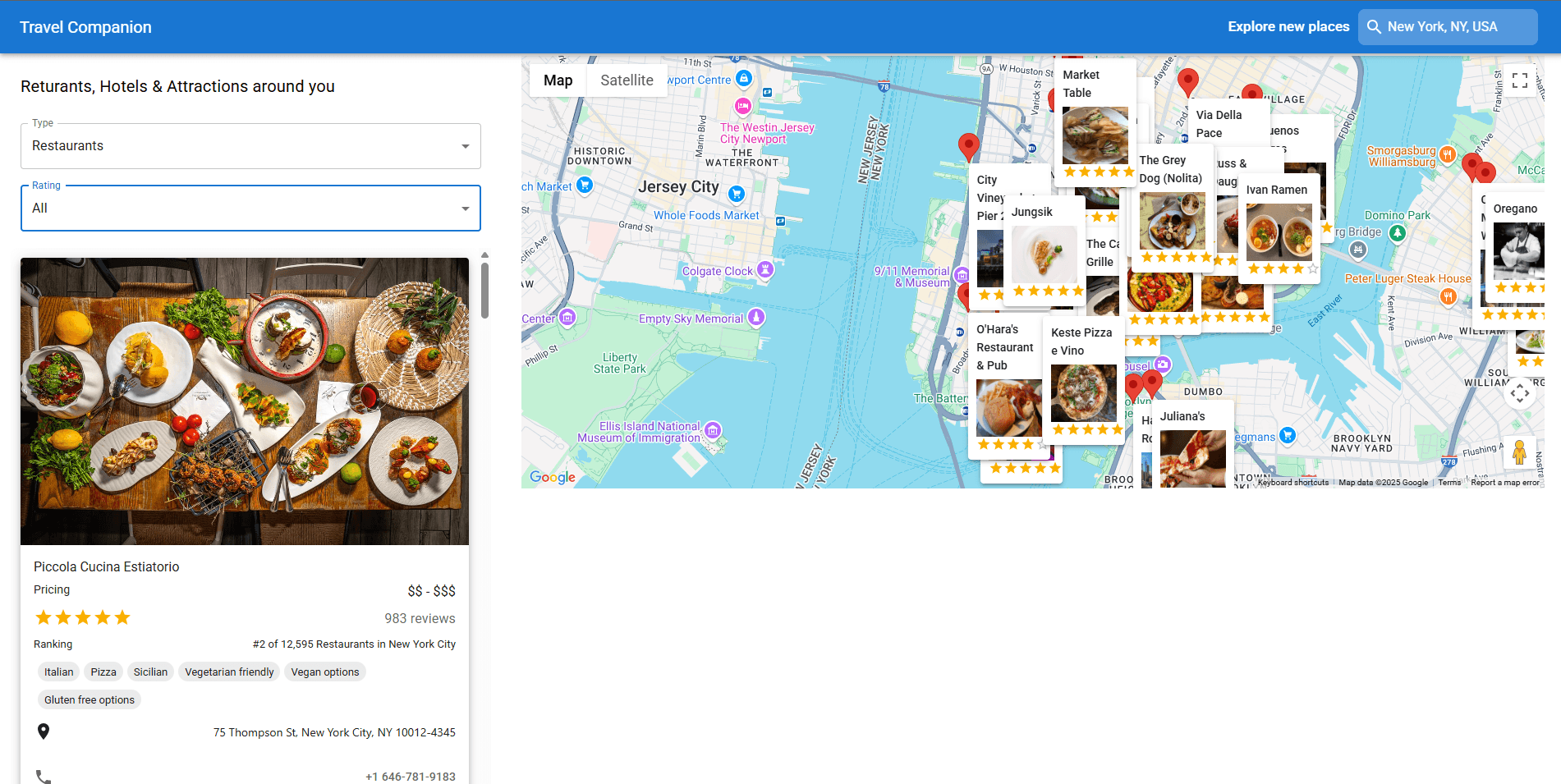The width and height of the screenshot is (1561, 784).
Task: Open the Ivan Ramen map card
Action: [x=1279, y=228]
